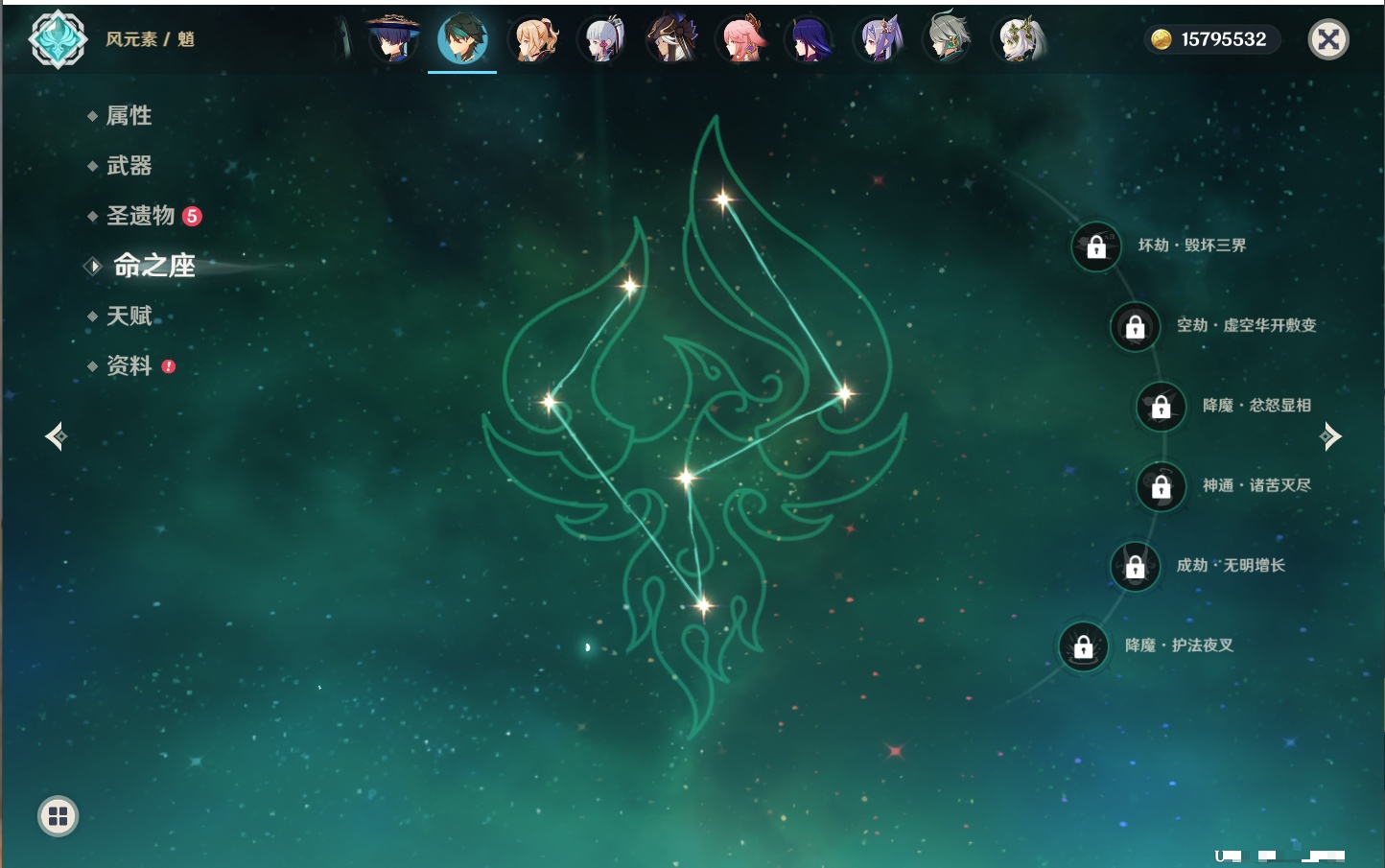Open the locked constellation 神通·诸苦灭尽

(x=1161, y=486)
